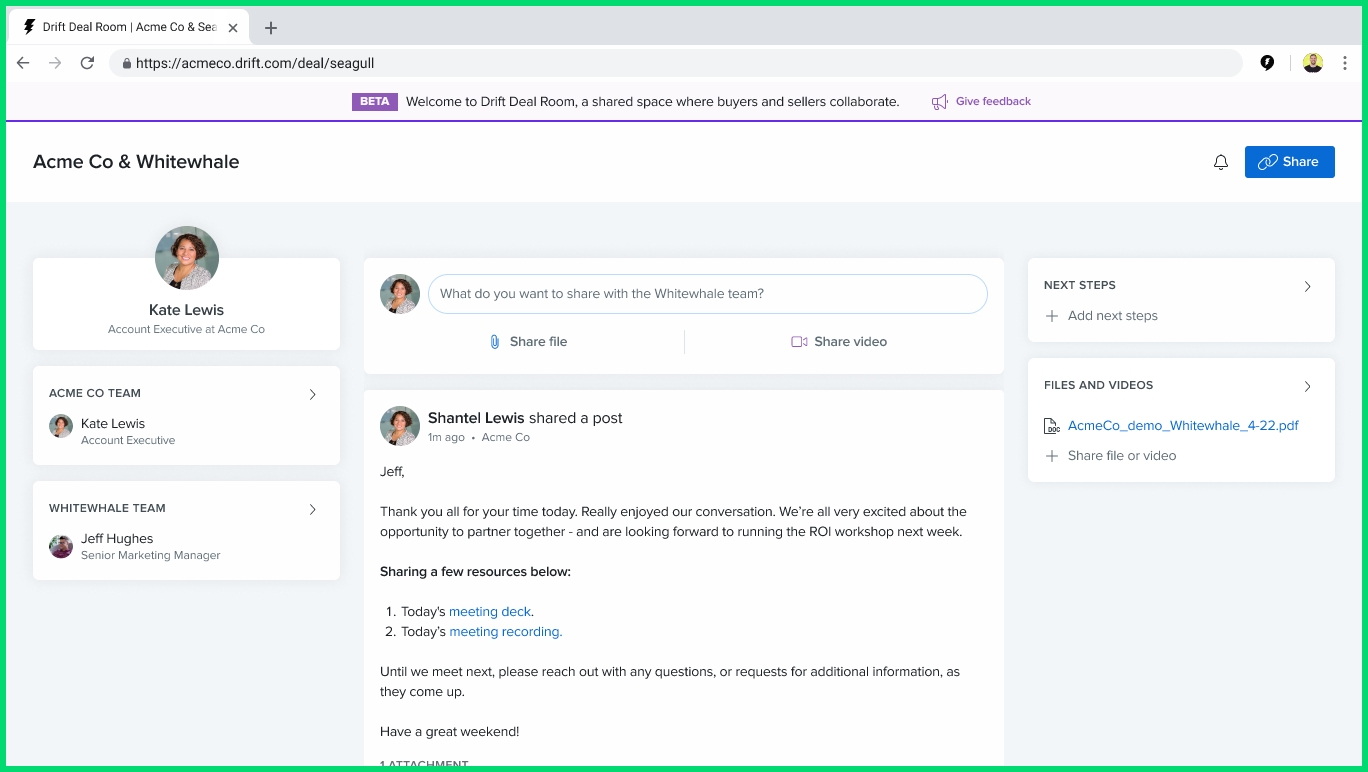Click the Drift extension icon in browser toolbar
The height and width of the screenshot is (772, 1368).
click(1267, 63)
